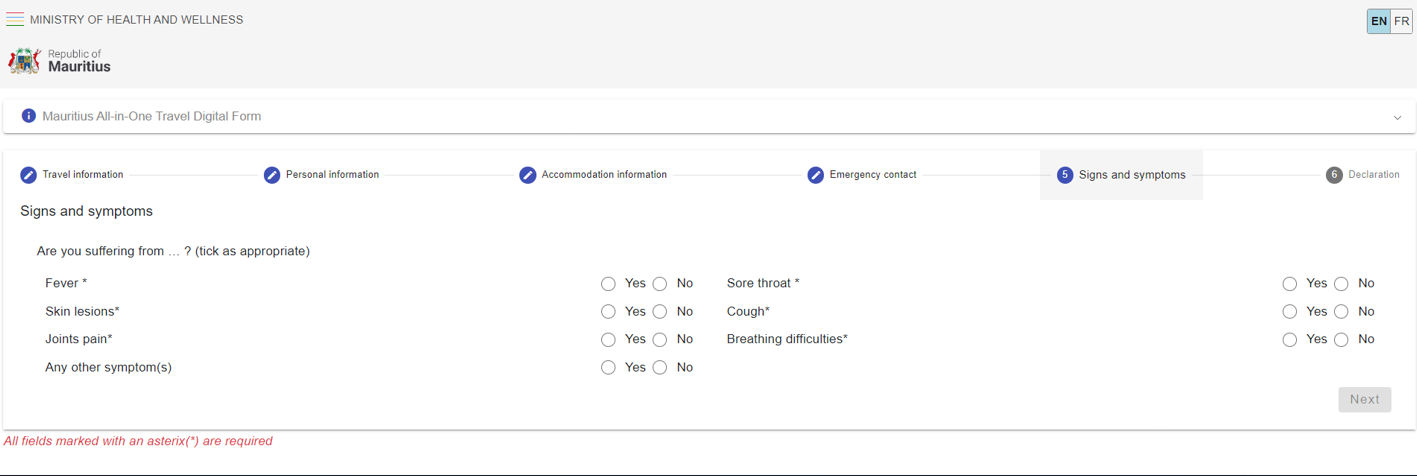Select No for Skin lesions

tap(660, 312)
